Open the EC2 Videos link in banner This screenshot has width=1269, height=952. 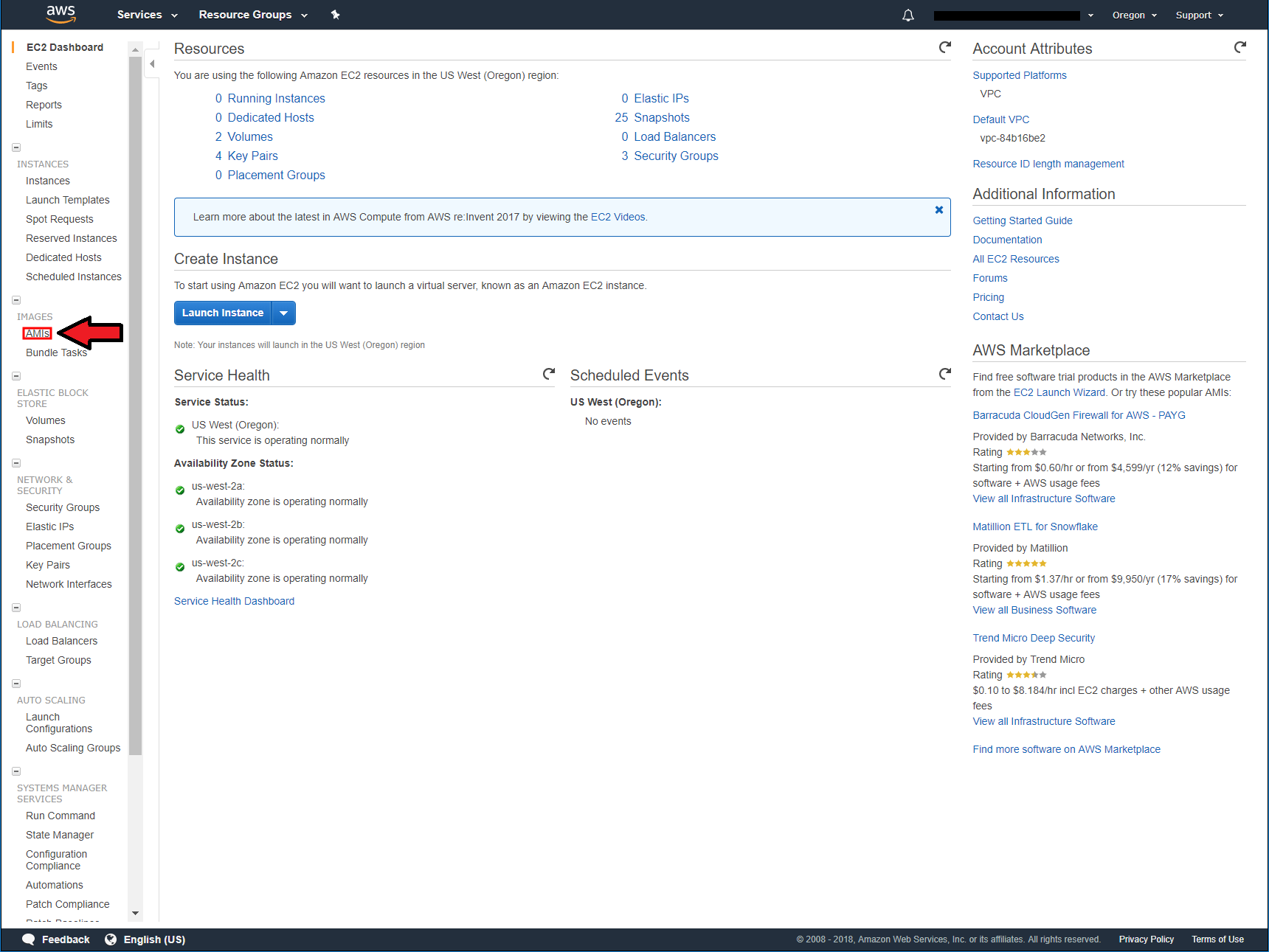tap(618, 217)
